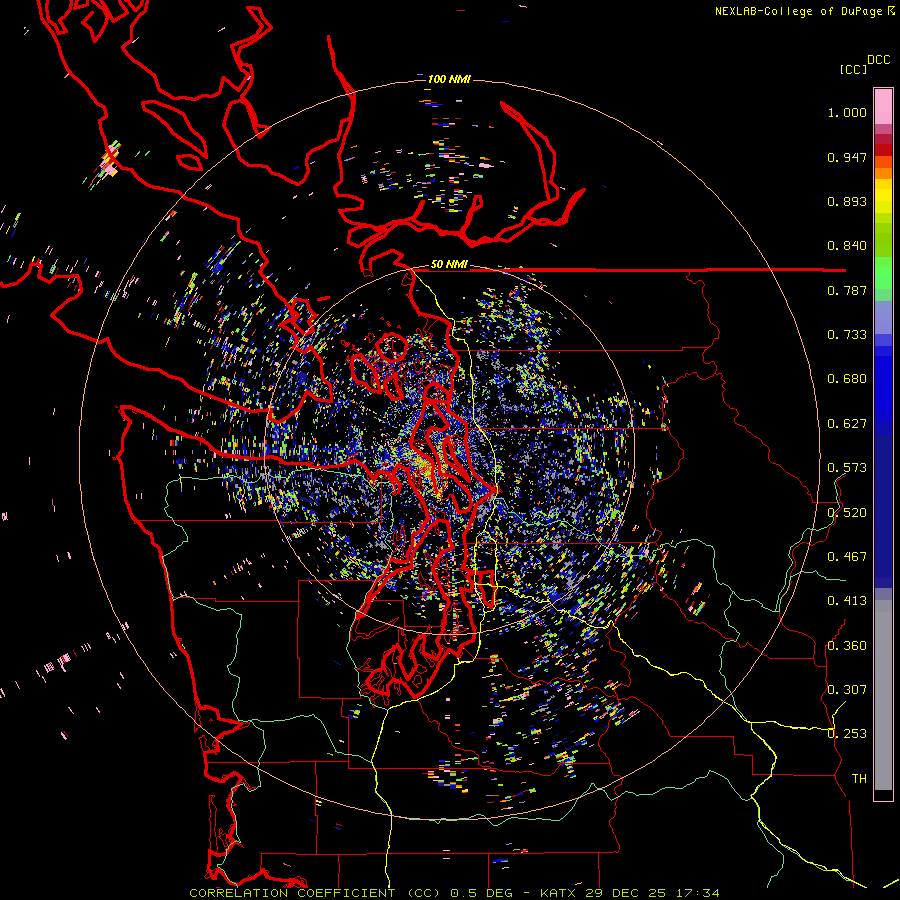Click the [CC] legend unit label
900x900 pixels.
[x=854, y=69]
